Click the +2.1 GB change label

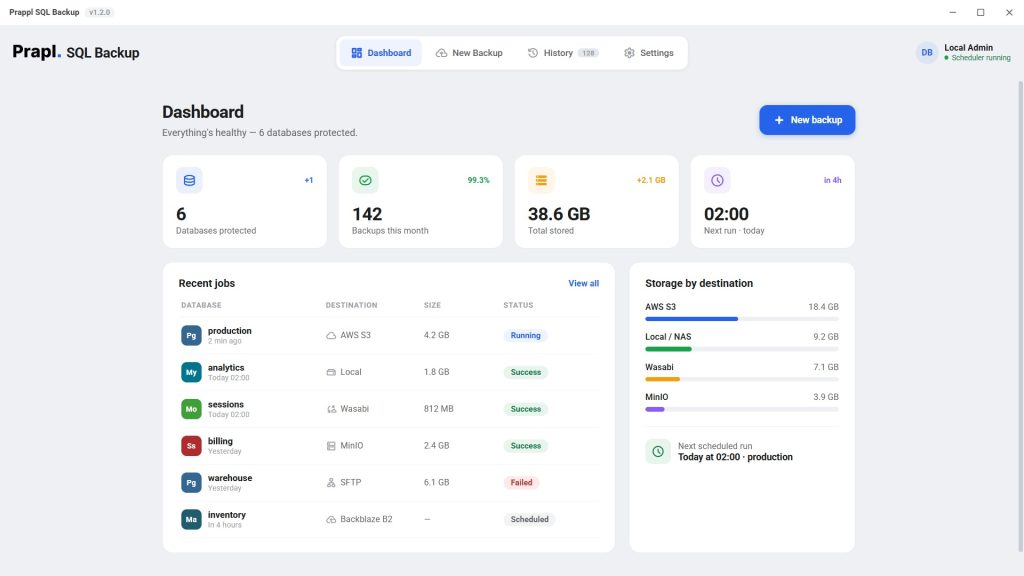(x=651, y=180)
